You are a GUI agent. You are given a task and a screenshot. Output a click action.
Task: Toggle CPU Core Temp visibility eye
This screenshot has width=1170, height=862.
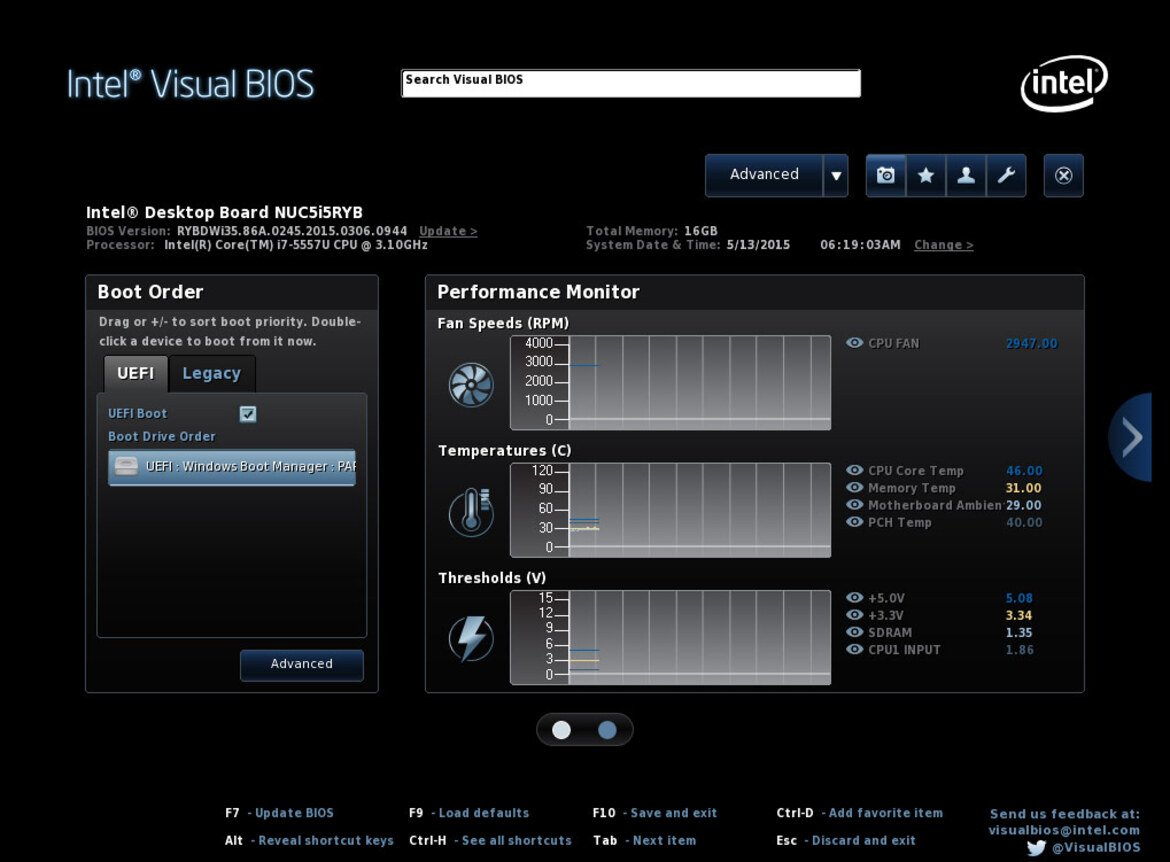tap(854, 470)
